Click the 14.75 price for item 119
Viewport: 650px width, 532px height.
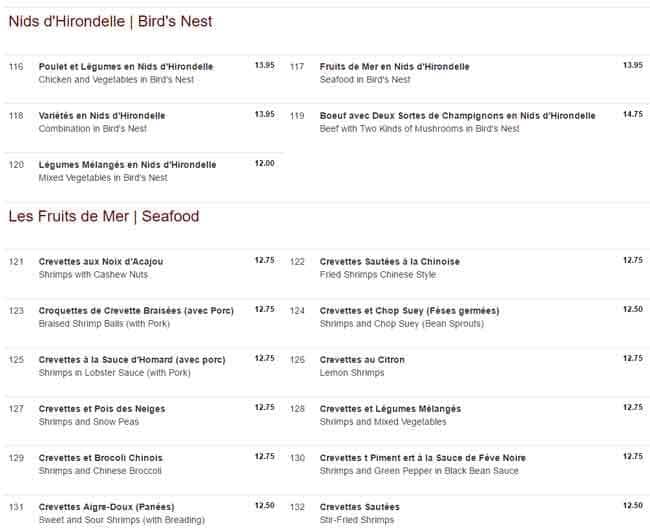632,114
